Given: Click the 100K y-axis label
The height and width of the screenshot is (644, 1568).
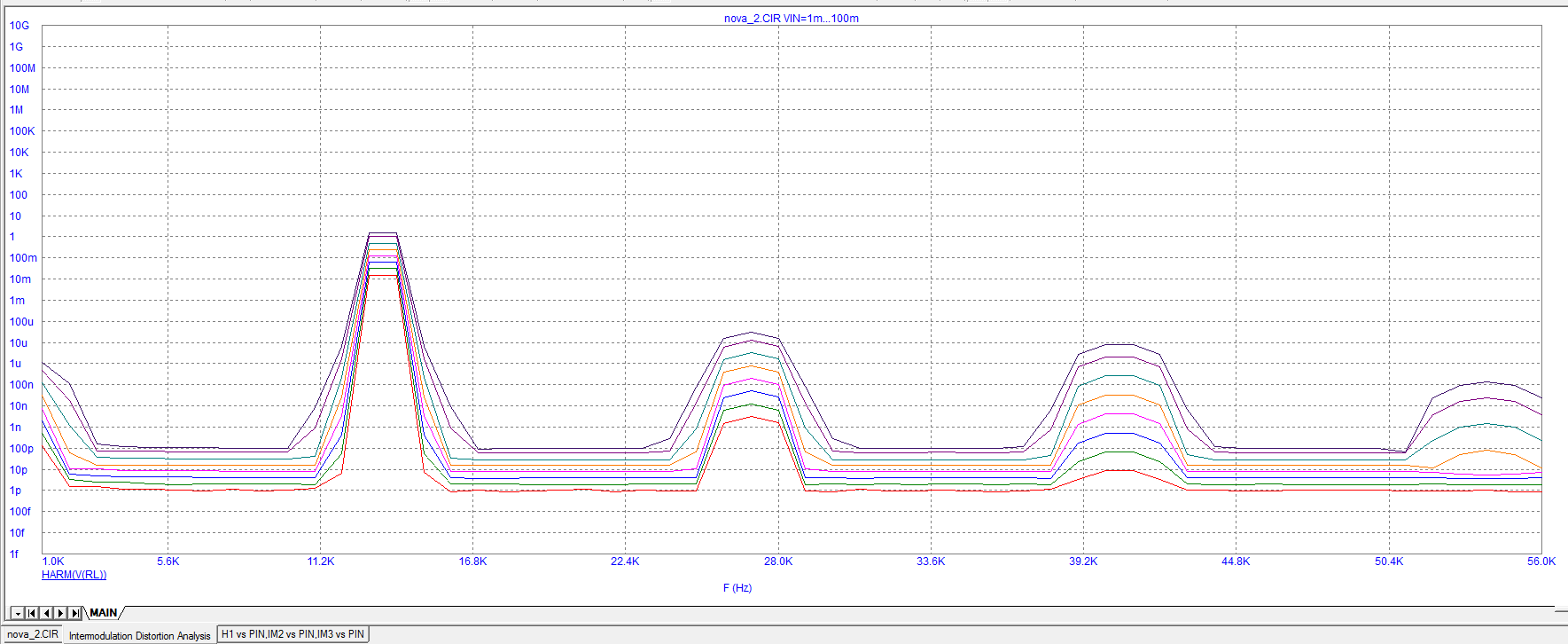Looking at the screenshot, I should tap(22, 131).
